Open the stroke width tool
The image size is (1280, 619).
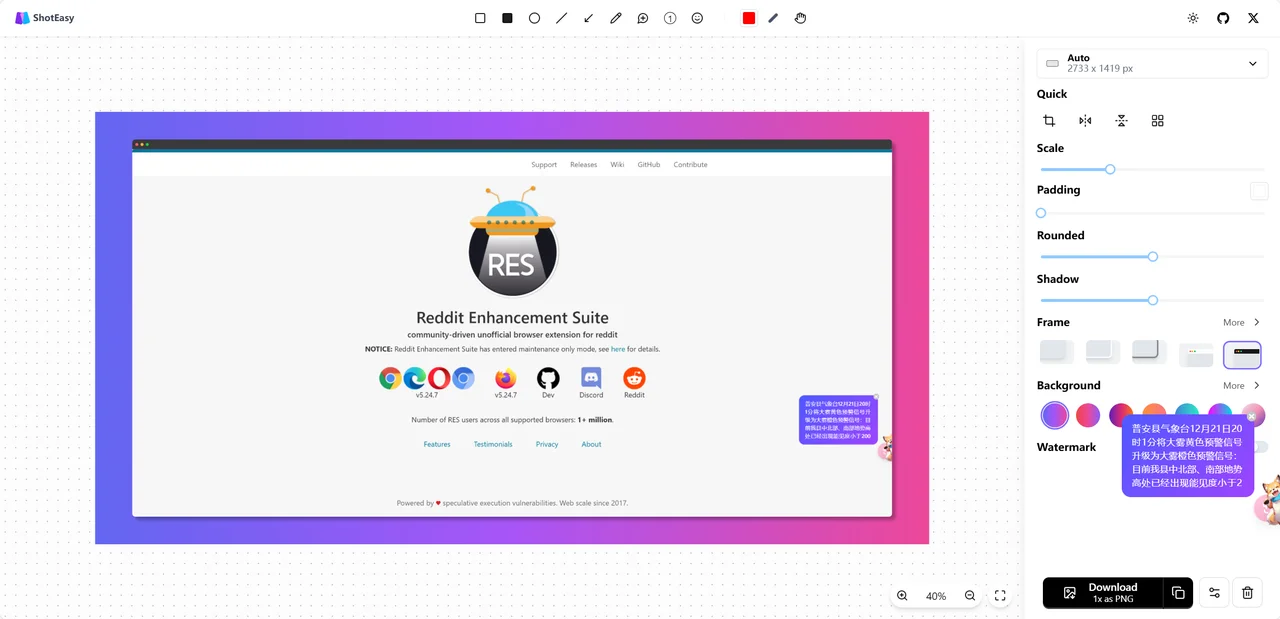(774, 18)
